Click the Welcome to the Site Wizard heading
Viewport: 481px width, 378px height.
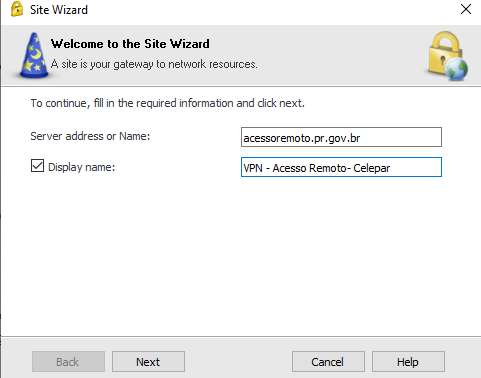pos(130,44)
